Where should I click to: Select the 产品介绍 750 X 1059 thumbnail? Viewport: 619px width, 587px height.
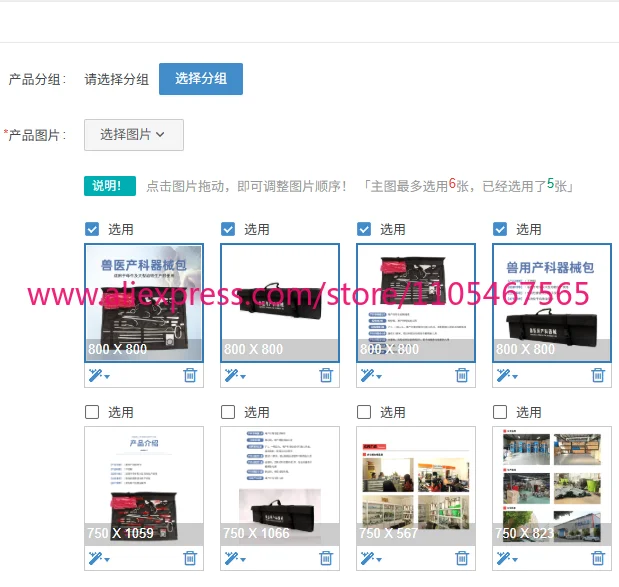144,486
